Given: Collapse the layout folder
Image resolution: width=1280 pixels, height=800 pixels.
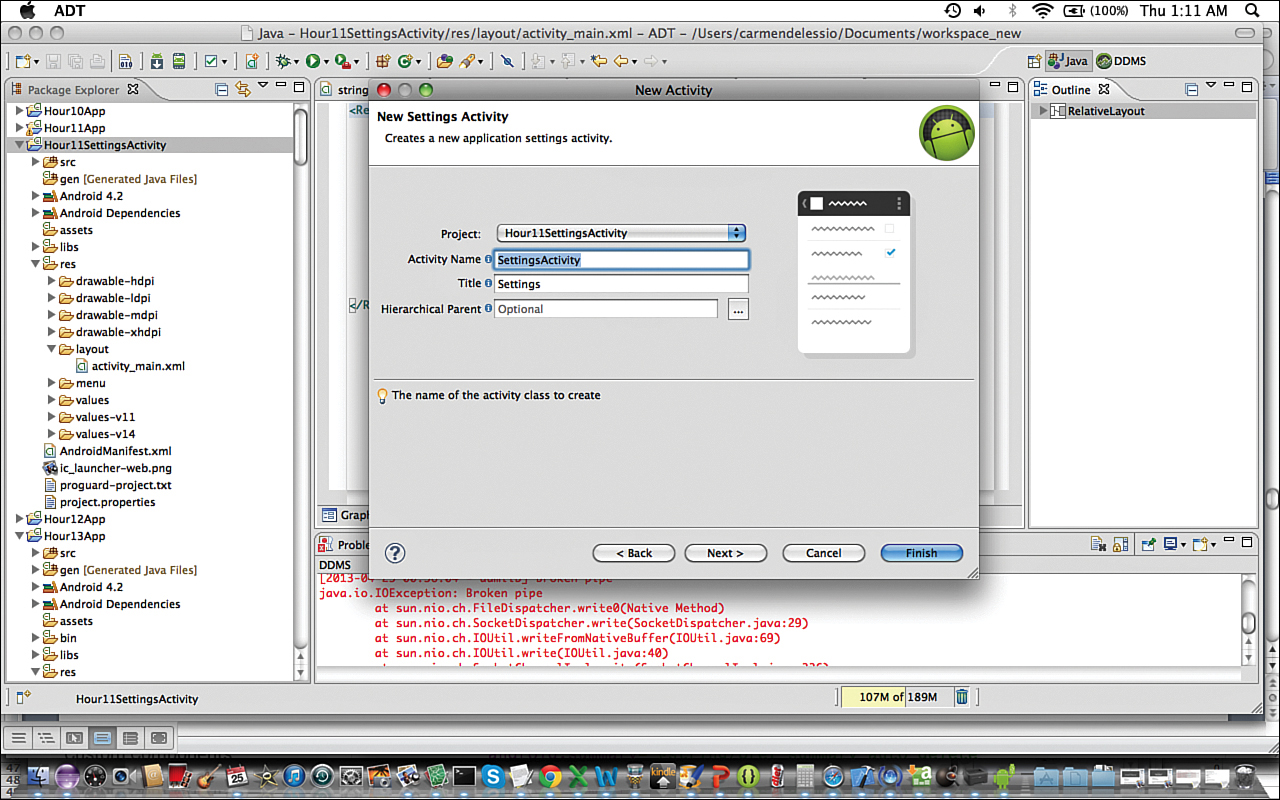Looking at the screenshot, I should click(x=51, y=349).
